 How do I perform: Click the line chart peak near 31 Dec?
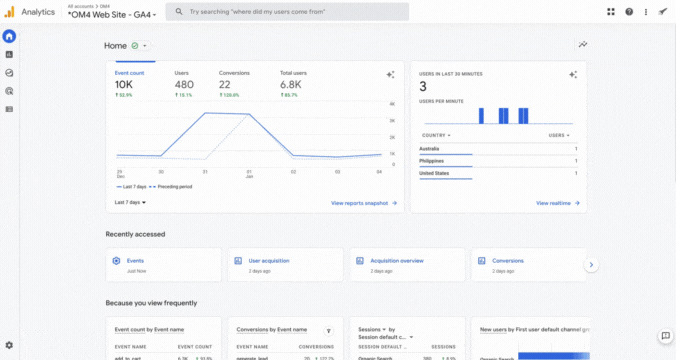205,113
